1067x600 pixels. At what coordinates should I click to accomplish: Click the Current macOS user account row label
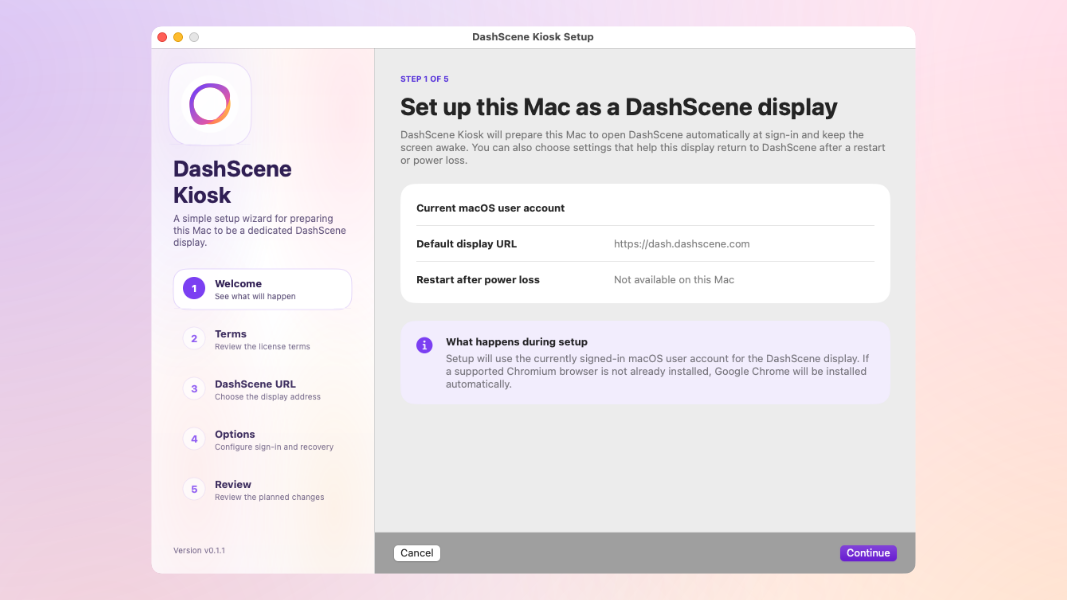coord(490,208)
